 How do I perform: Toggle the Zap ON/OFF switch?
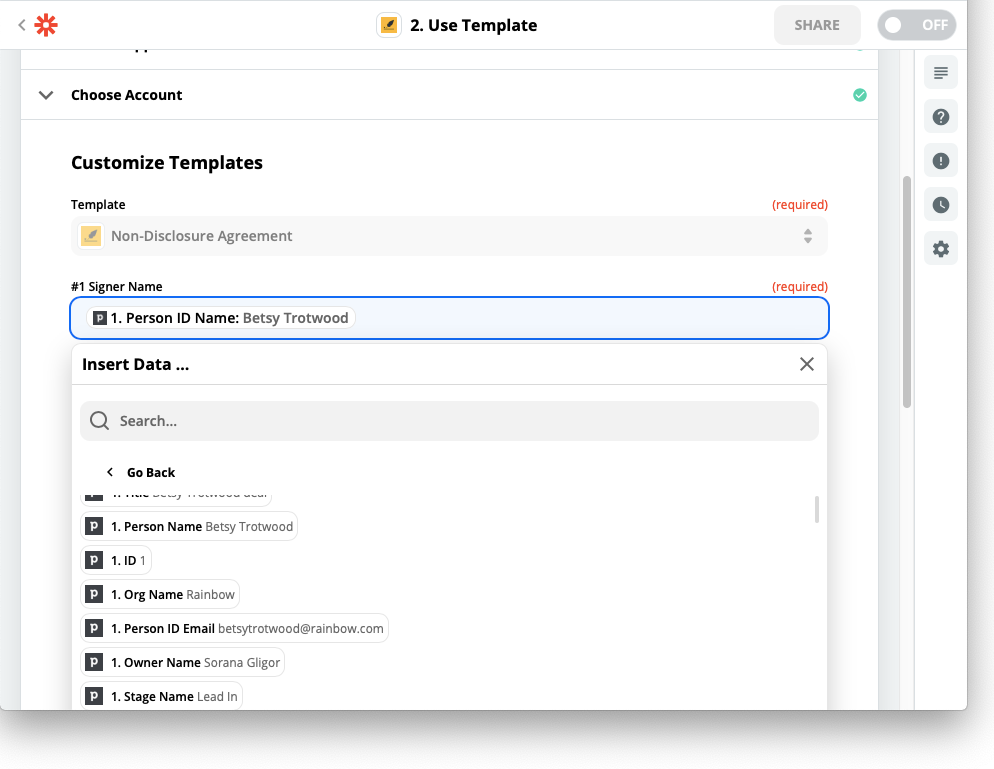coord(917,25)
